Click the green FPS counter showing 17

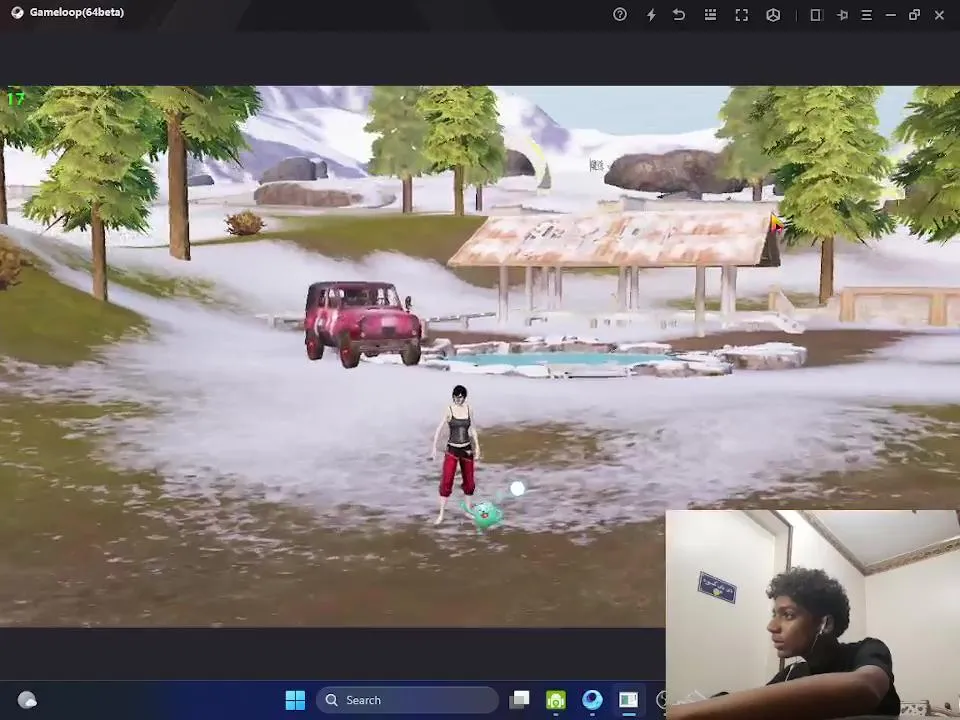15,98
